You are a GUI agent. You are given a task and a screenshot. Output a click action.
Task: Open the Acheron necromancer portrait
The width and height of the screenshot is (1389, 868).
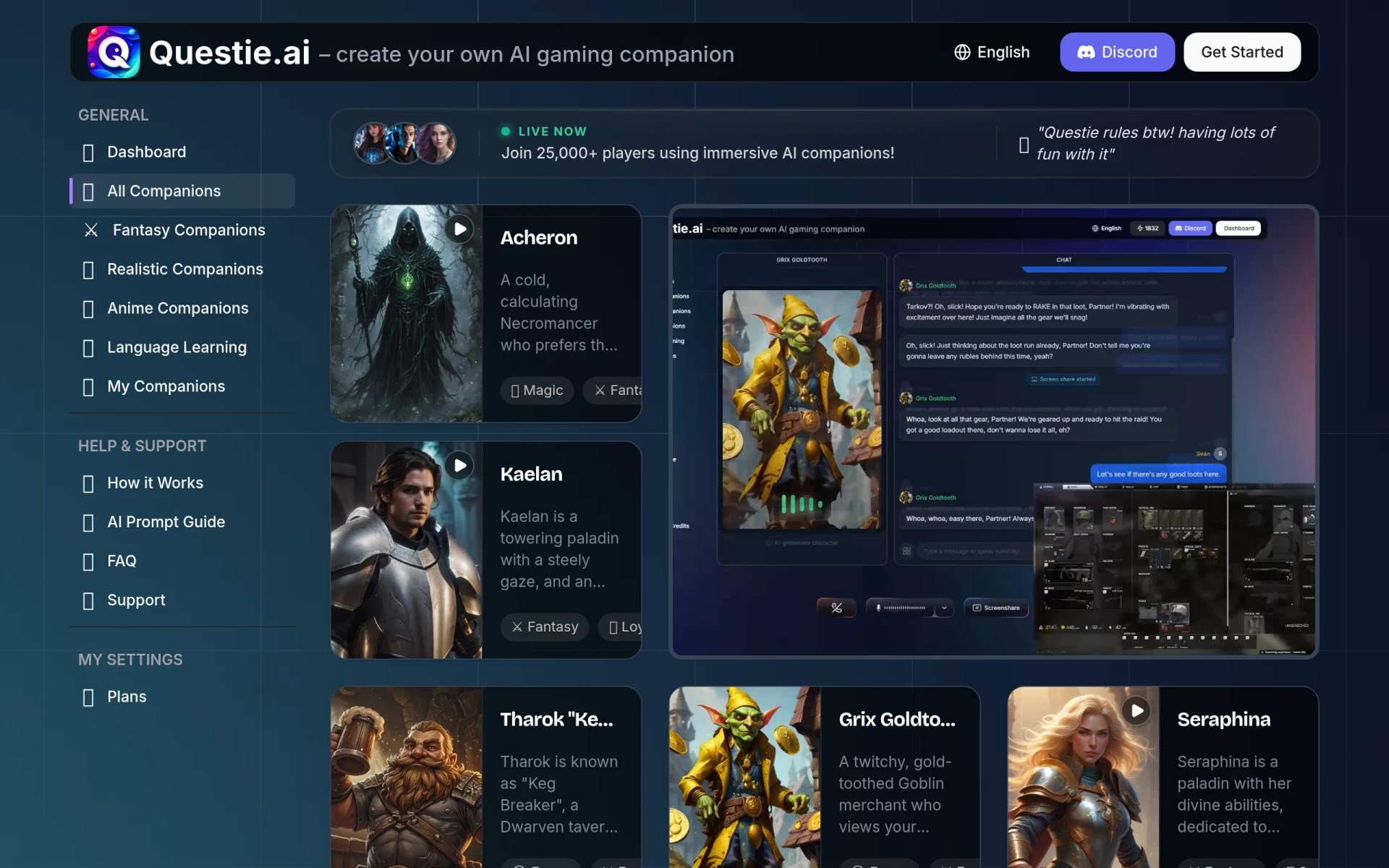click(x=407, y=313)
